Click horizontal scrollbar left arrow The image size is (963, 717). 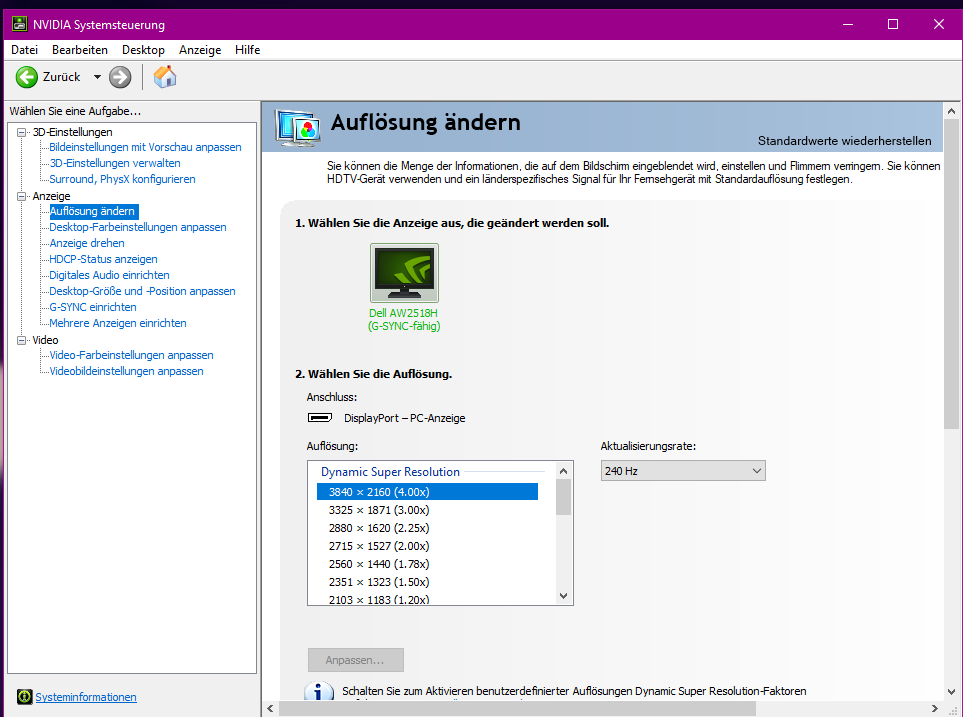[x=270, y=708]
